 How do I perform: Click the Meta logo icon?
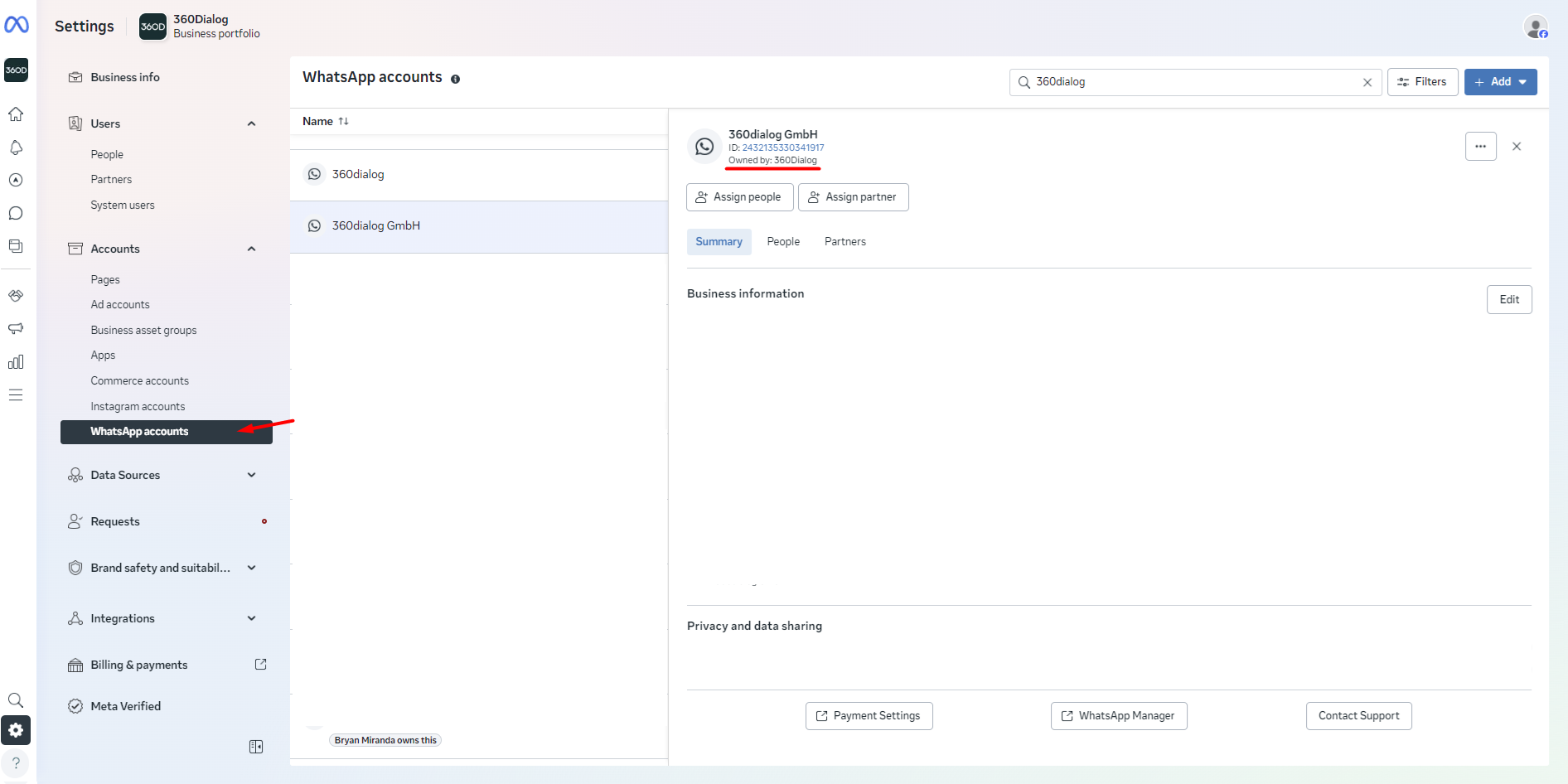point(17,25)
